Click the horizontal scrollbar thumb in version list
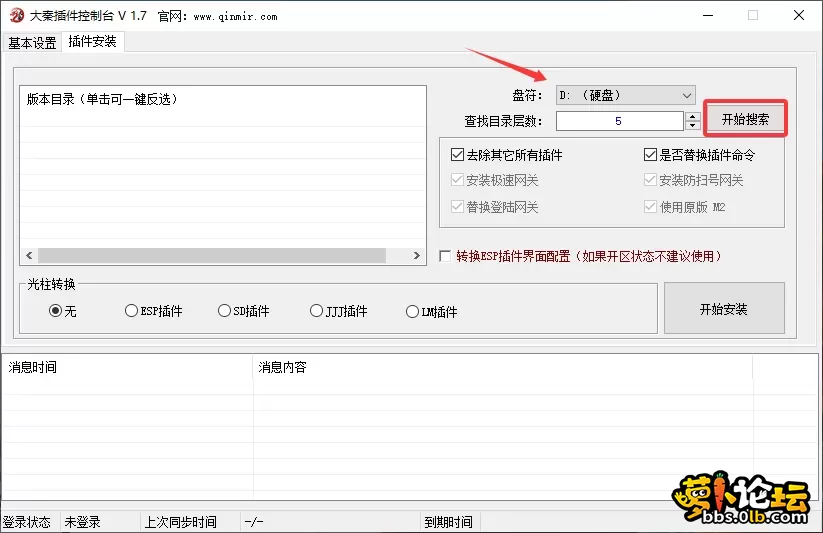Viewport: 823px width, 533px height. 212,255
